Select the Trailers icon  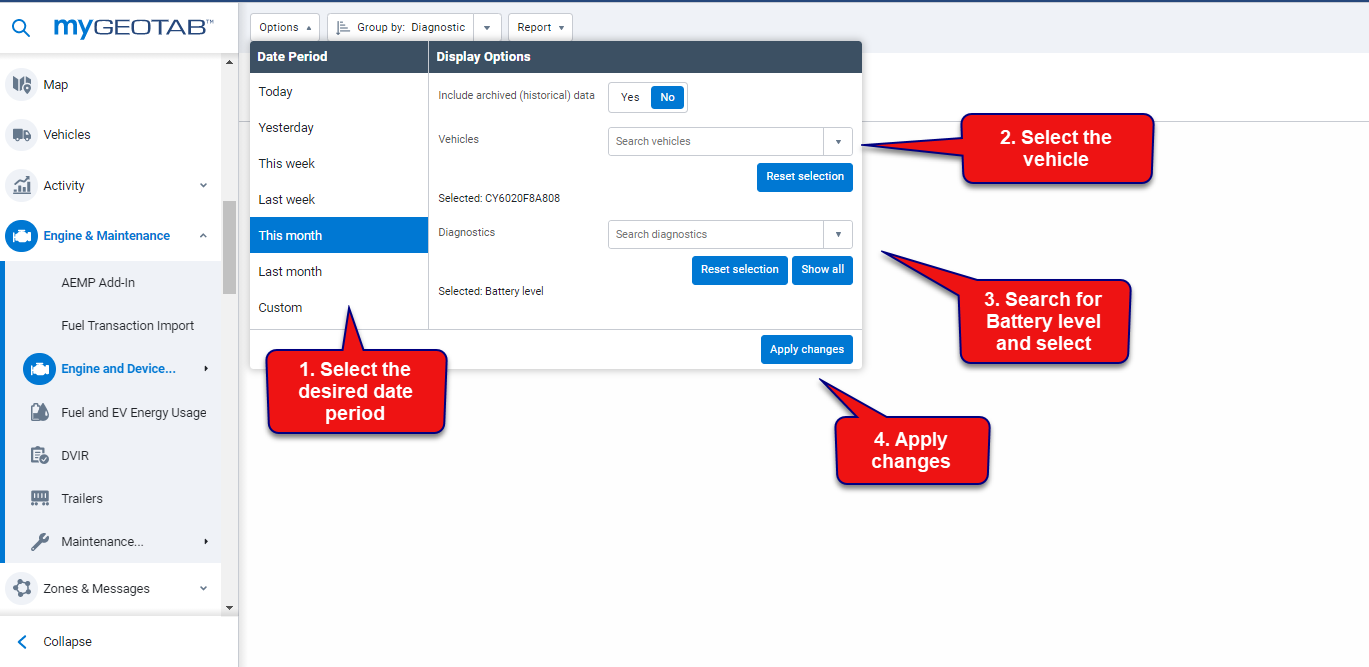[x=40, y=498]
